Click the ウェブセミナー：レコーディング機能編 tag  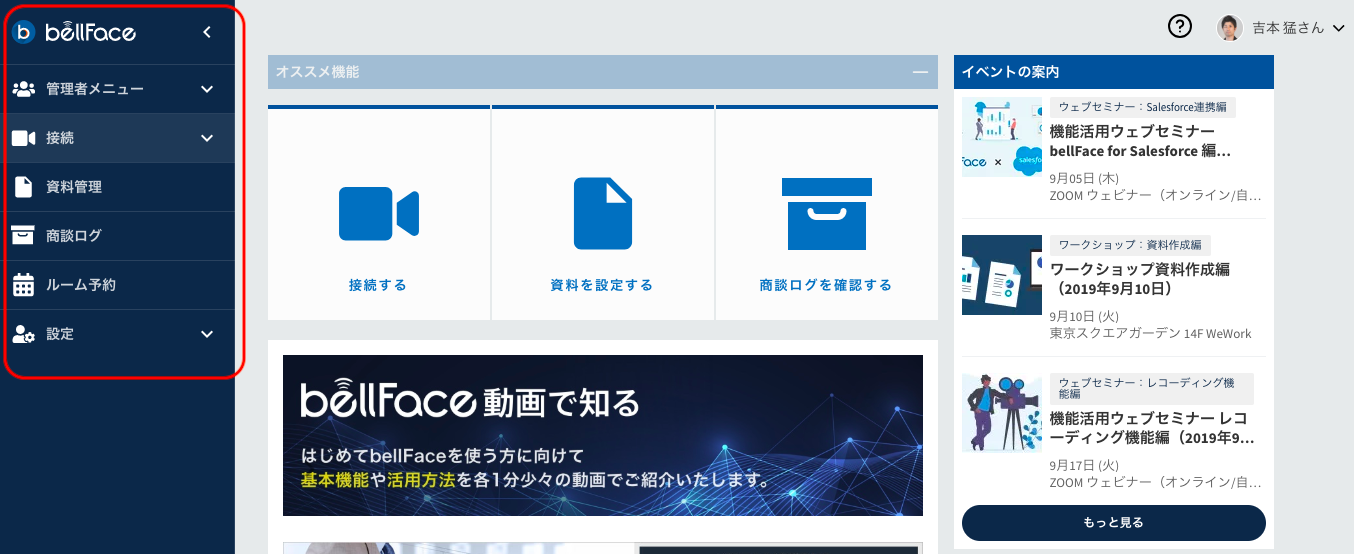pyautogui.click(x=1152, y=389)
